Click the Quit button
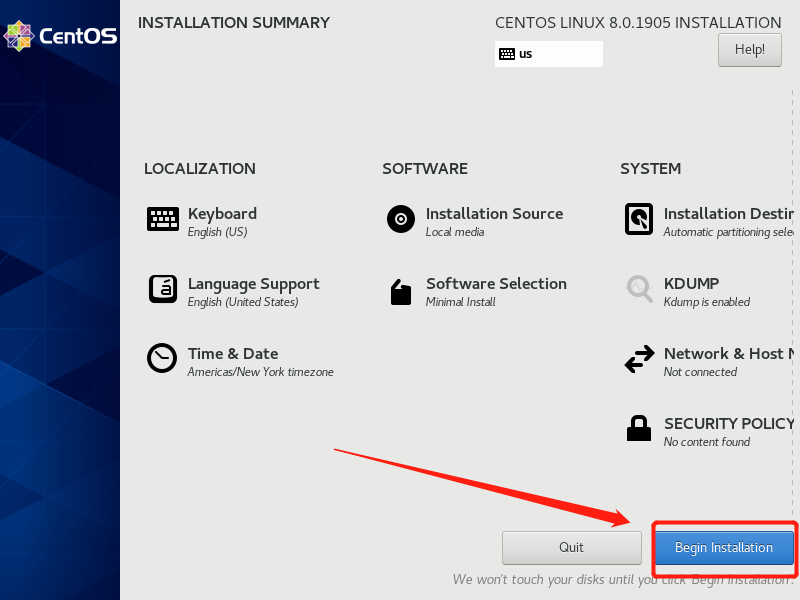The height and width of the screenshot is (600, 800). pos(571,547)
